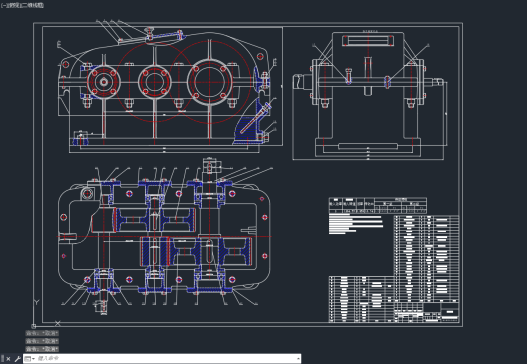Open command line customize wrench menu

(17, 359)
